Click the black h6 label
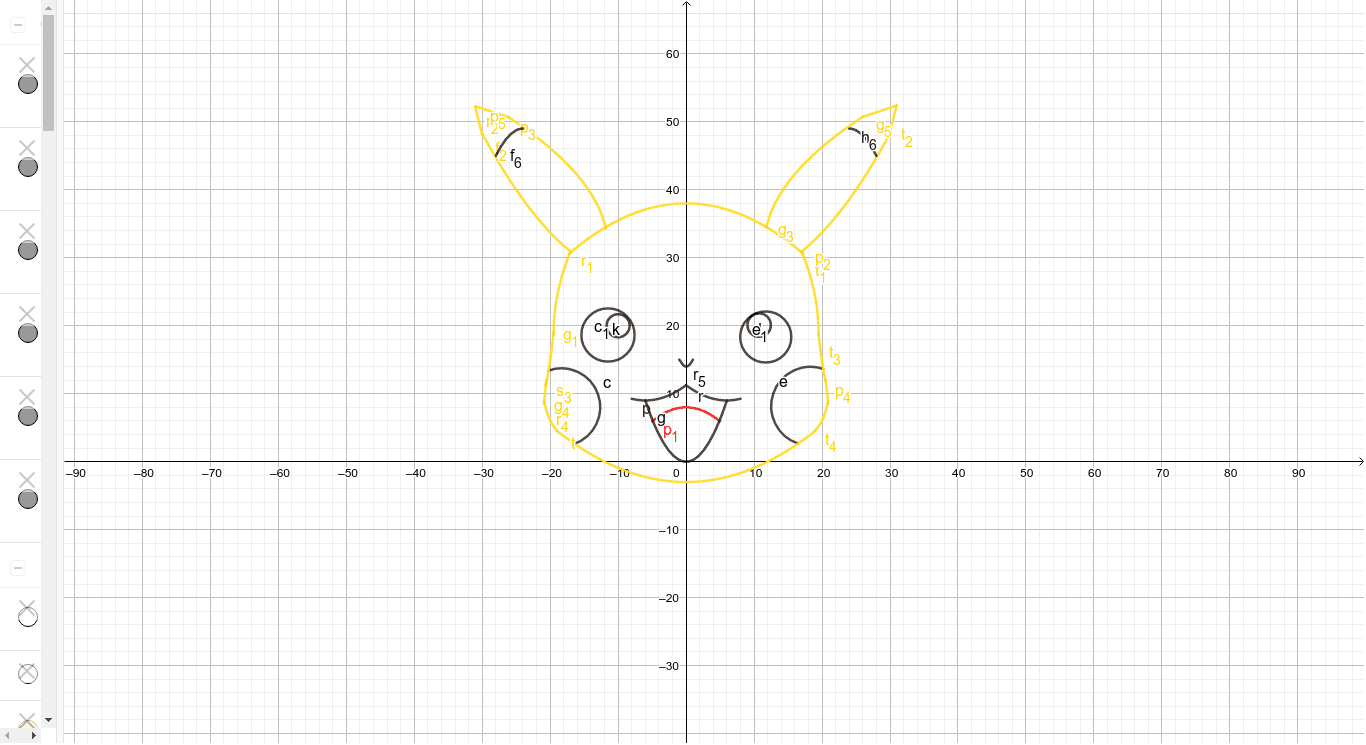Image resolution: width=1366 pixels, height=745 pixels. [x=869, y=141]
